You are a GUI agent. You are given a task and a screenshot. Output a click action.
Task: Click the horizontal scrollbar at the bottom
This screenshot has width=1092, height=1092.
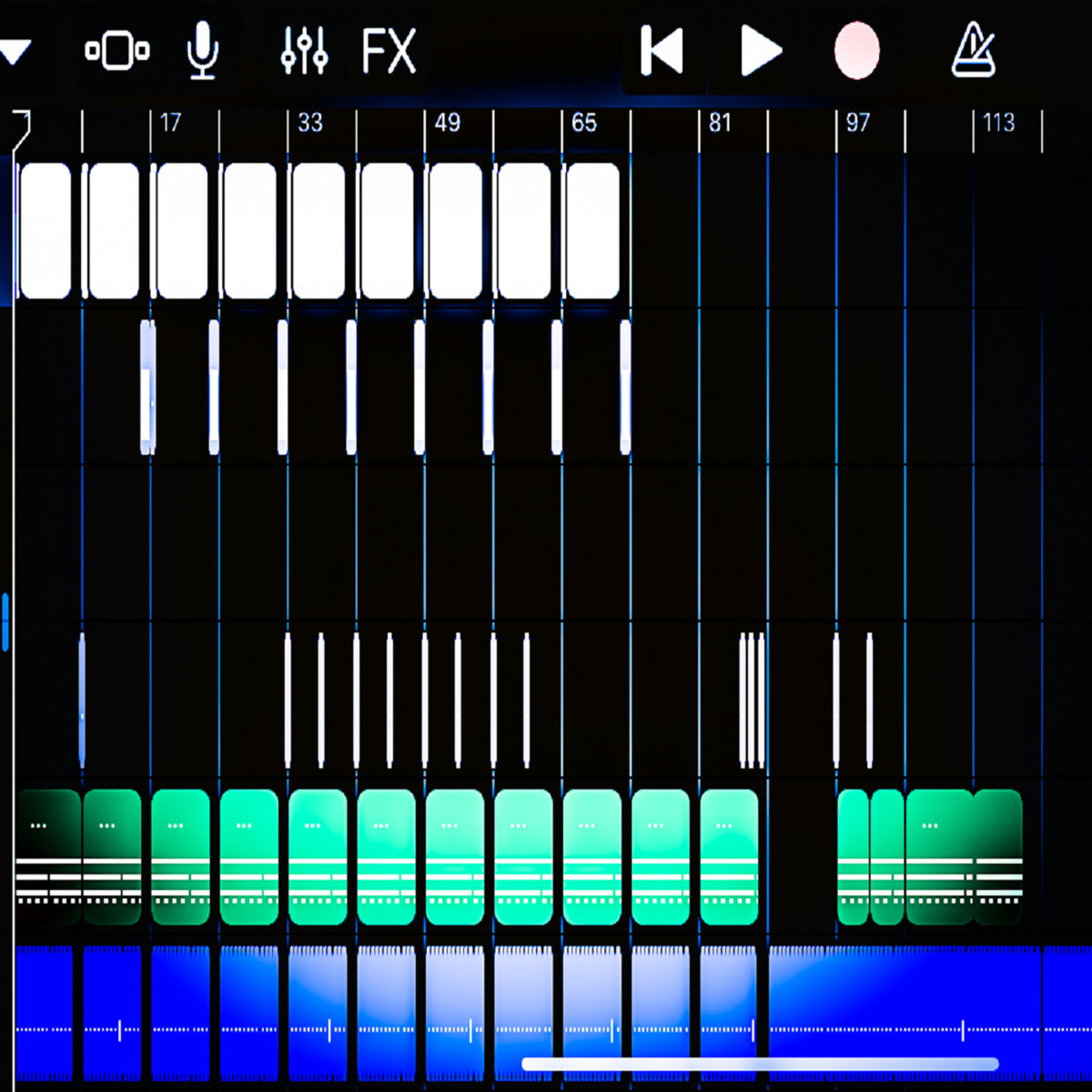760,1064
